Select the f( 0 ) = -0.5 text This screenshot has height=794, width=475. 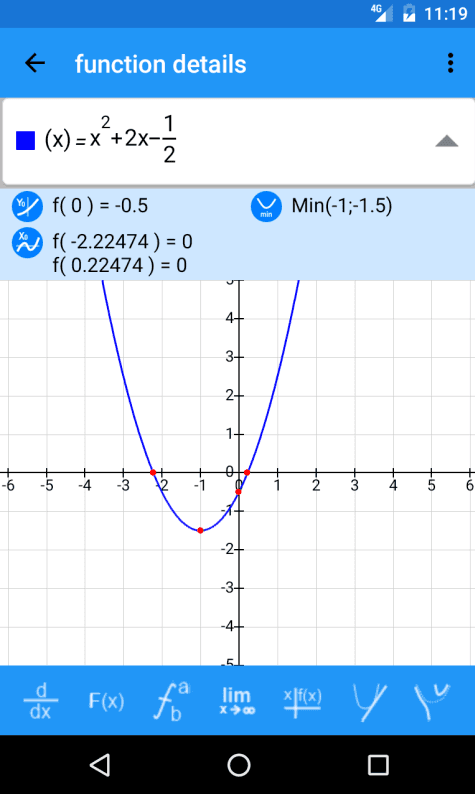coord(100,206)
